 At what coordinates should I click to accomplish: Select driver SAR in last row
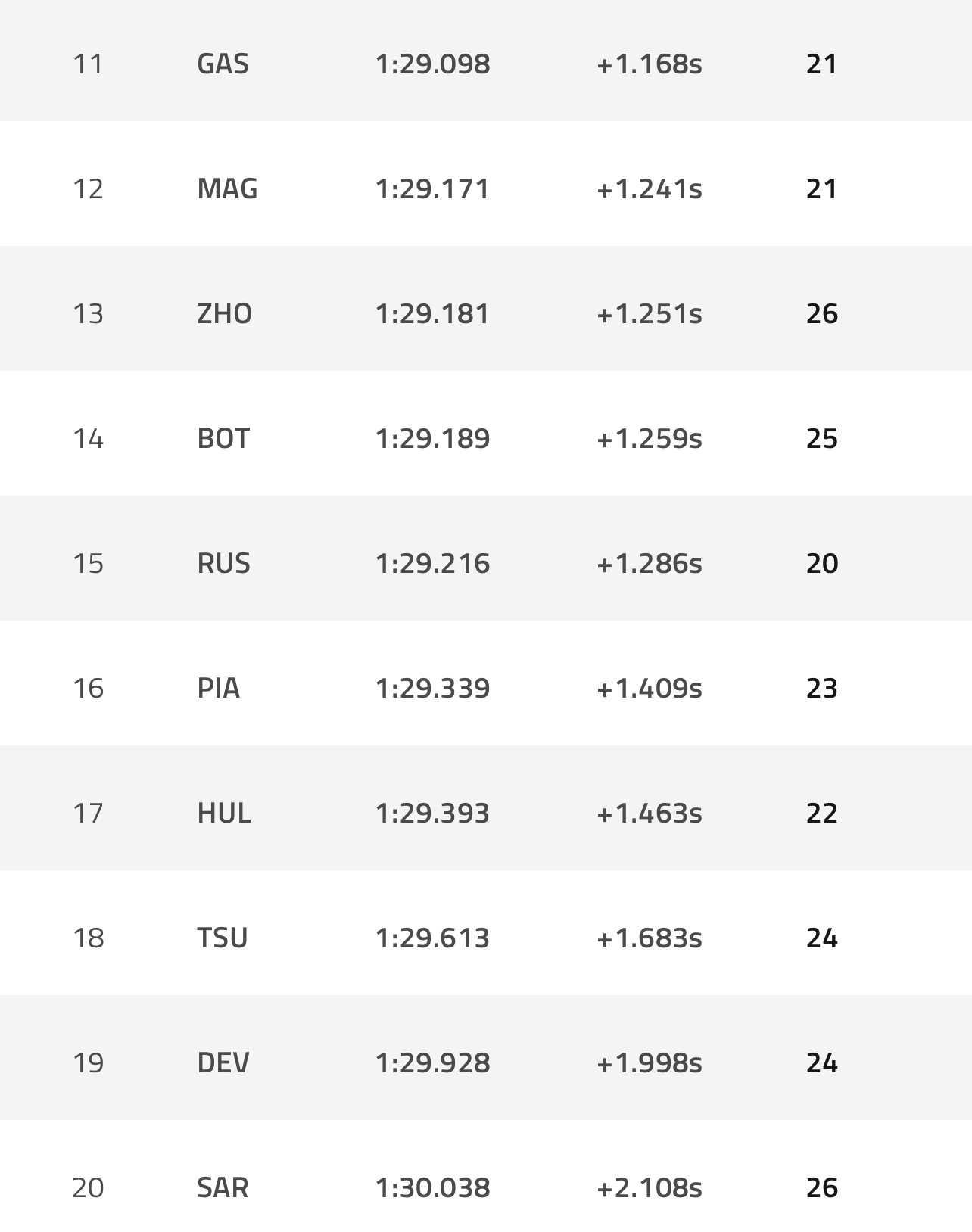coord(223,1187)
